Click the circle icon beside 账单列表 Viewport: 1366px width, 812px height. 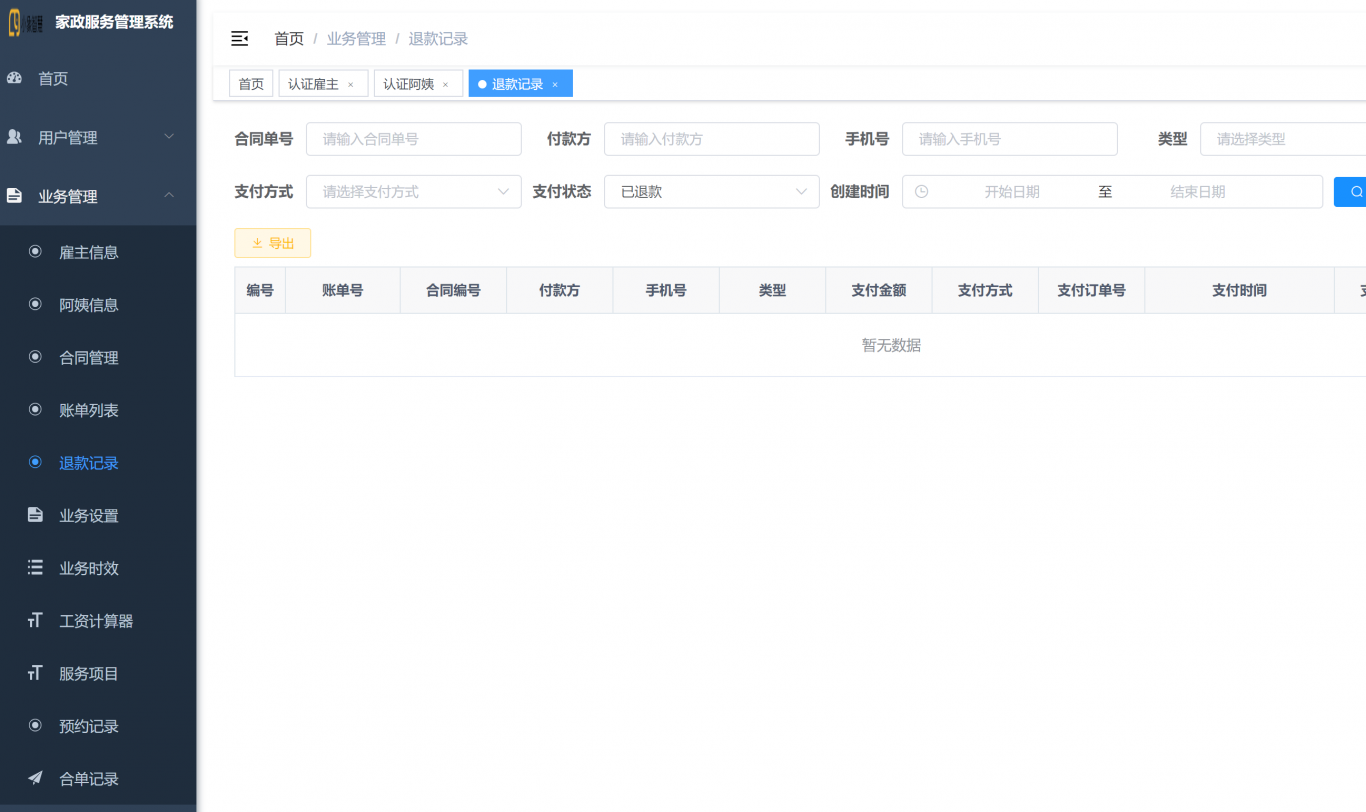[x=35, y=410]
